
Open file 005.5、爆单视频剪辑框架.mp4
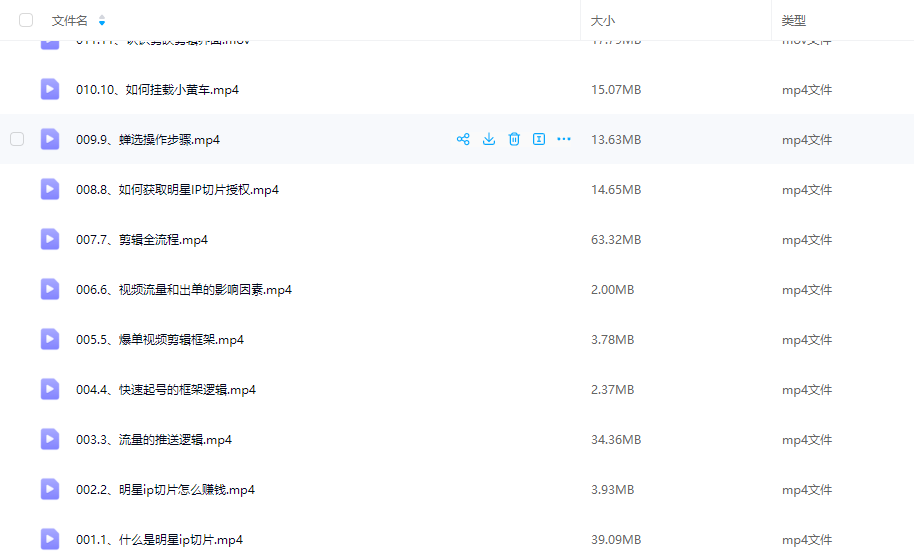pos(160,340)
